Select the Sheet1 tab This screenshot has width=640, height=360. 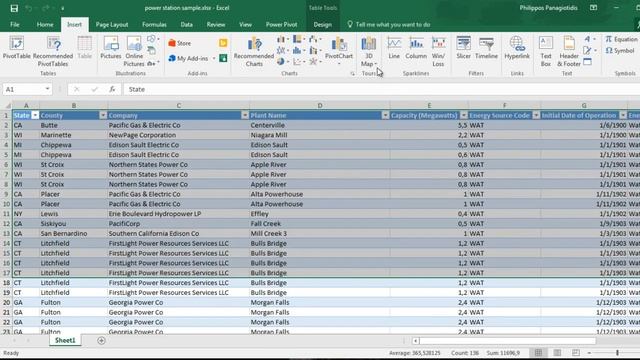pos(65,340)
